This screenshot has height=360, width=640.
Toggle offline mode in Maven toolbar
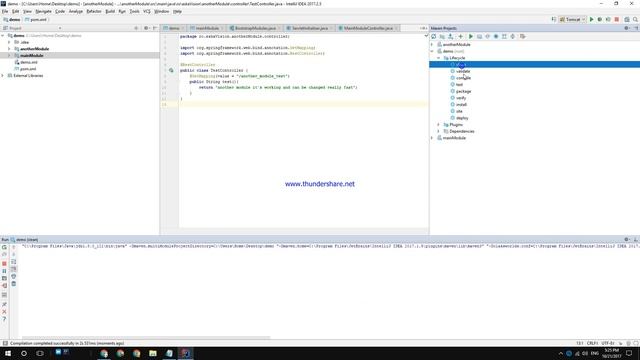[487, 36]
